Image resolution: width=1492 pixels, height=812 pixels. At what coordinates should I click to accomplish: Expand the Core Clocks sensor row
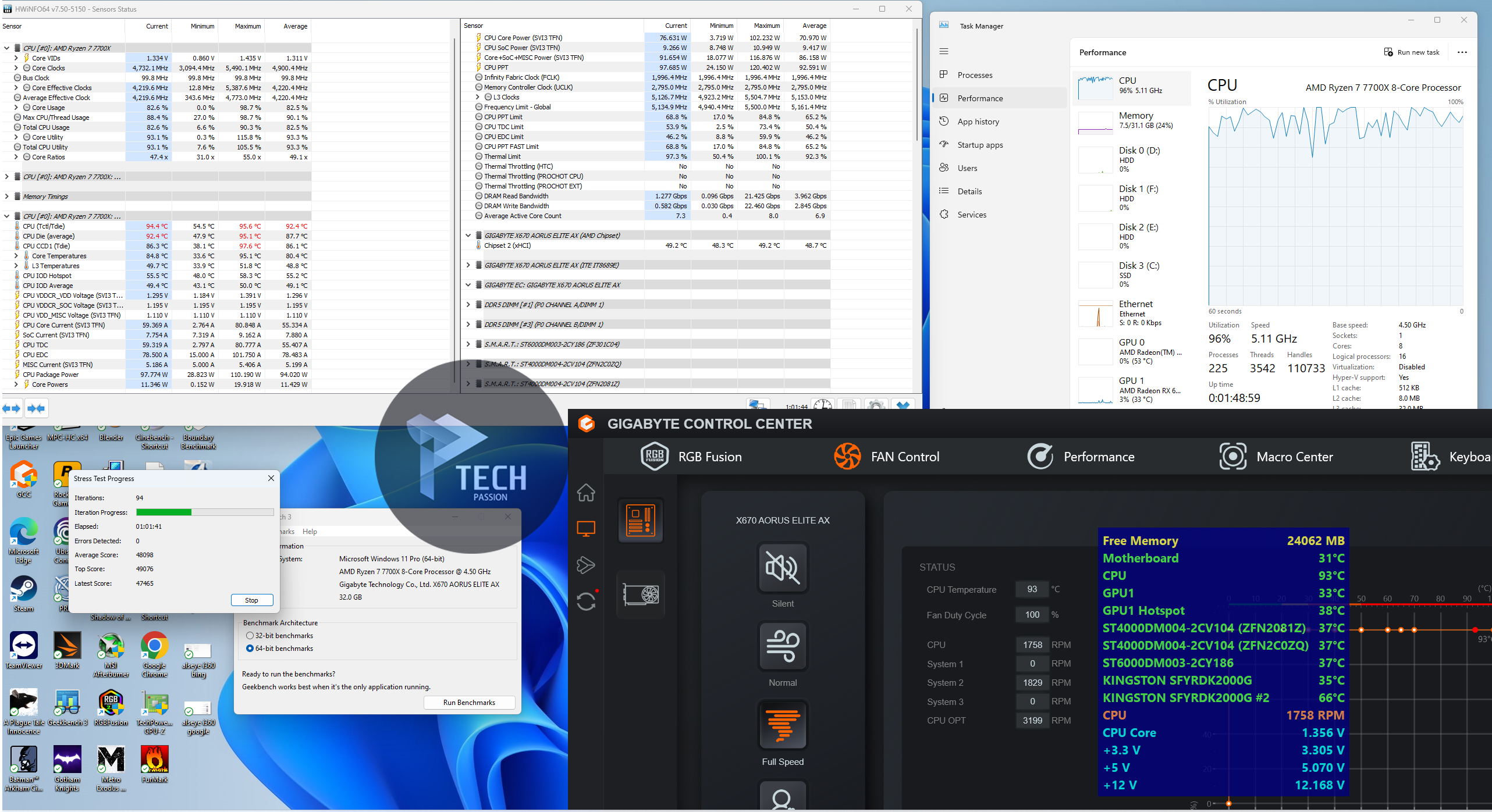16,68
